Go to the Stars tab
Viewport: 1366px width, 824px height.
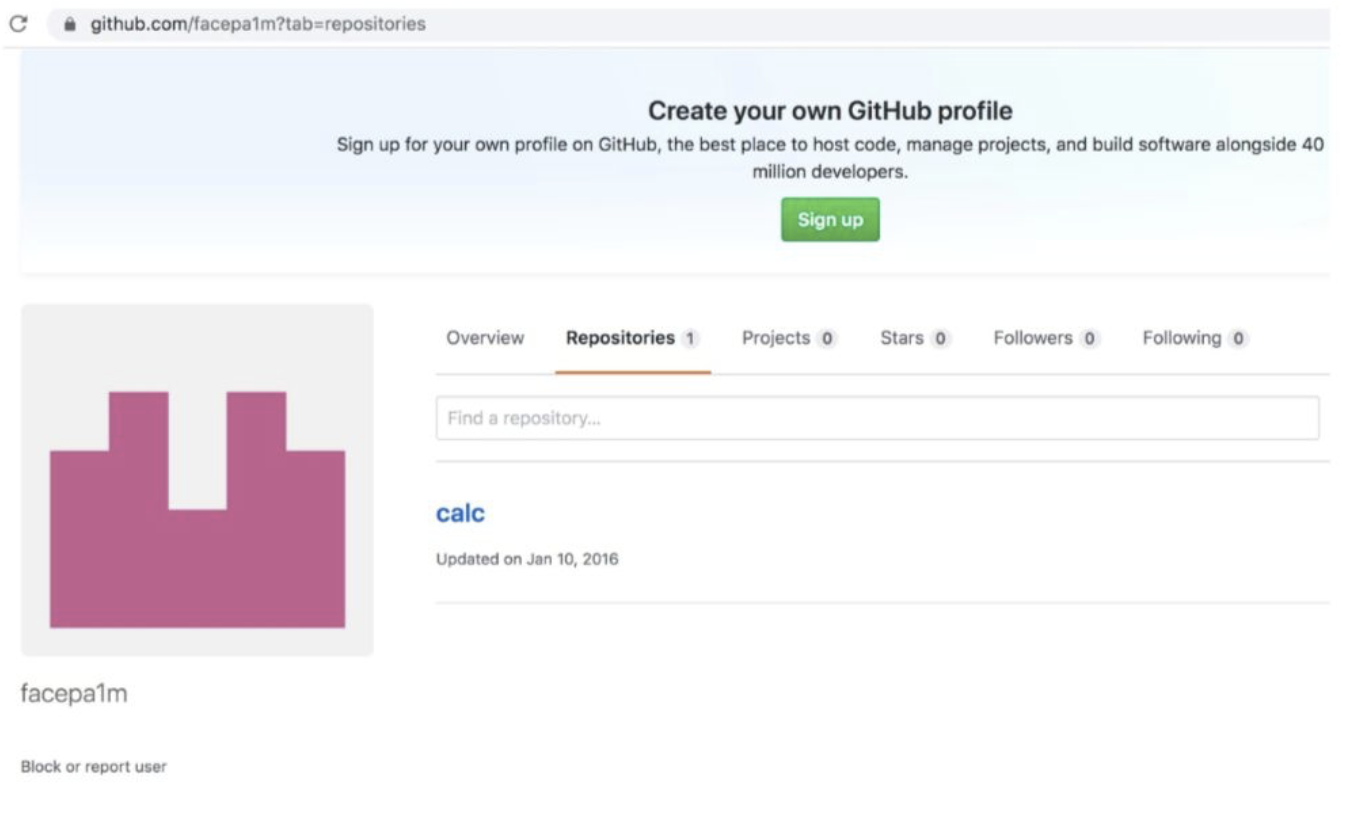tap(902, 338)
